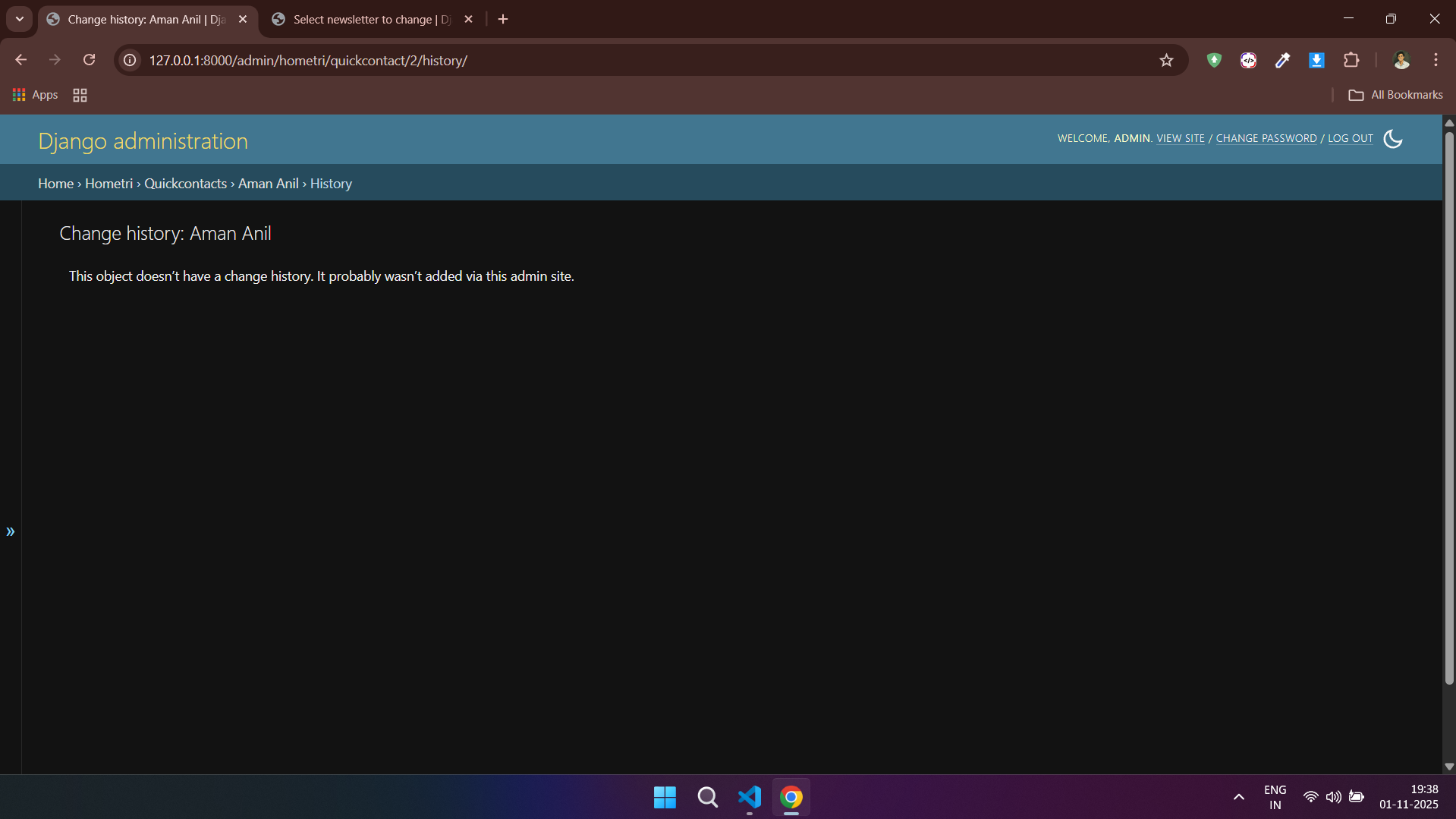Screen dimensions: 1456x819
Task: Open the Extensions puzzle menu
Action: (x=1351, y=60)
